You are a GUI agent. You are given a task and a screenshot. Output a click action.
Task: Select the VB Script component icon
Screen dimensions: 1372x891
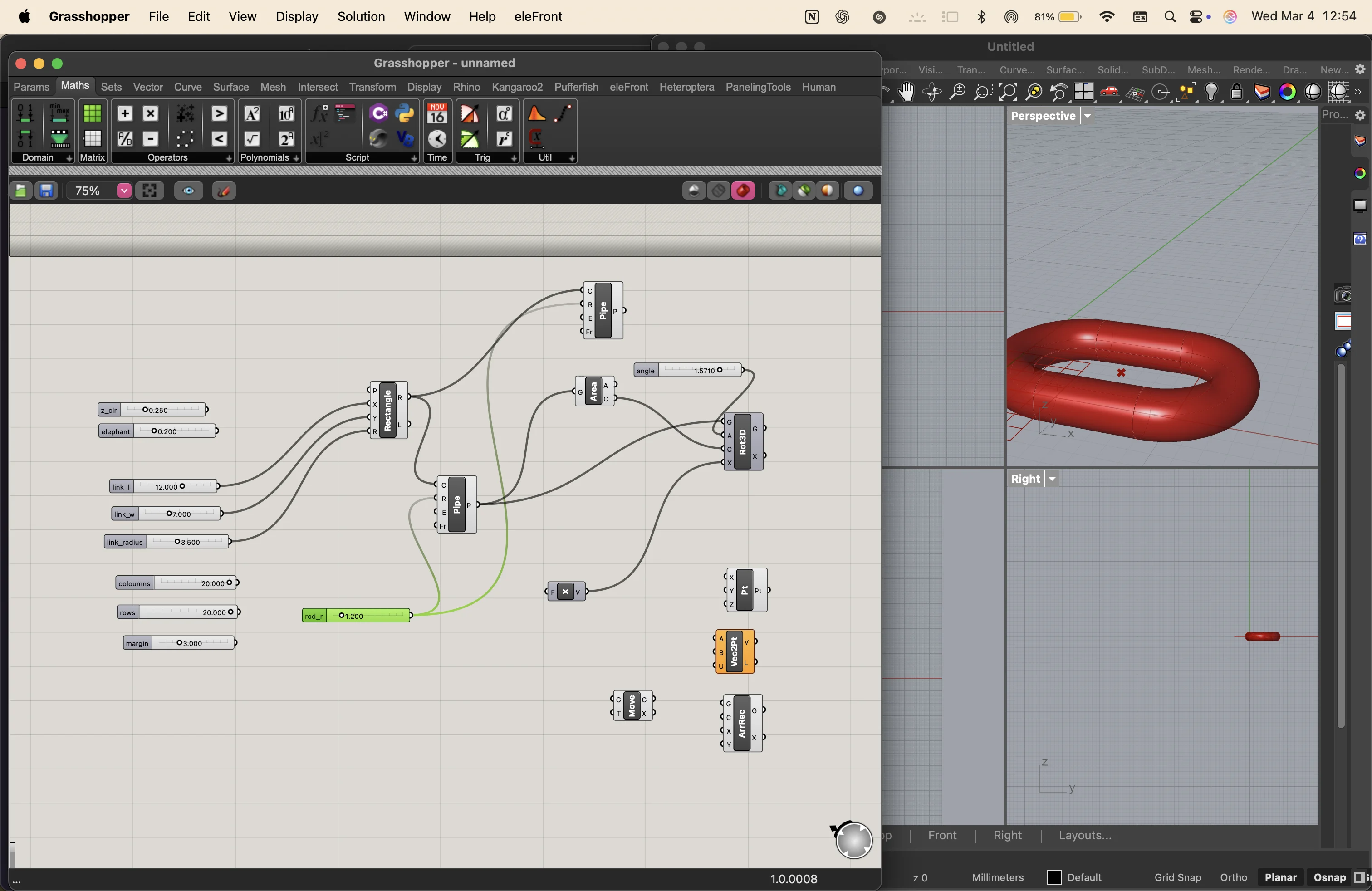click(x=405, y=139)
